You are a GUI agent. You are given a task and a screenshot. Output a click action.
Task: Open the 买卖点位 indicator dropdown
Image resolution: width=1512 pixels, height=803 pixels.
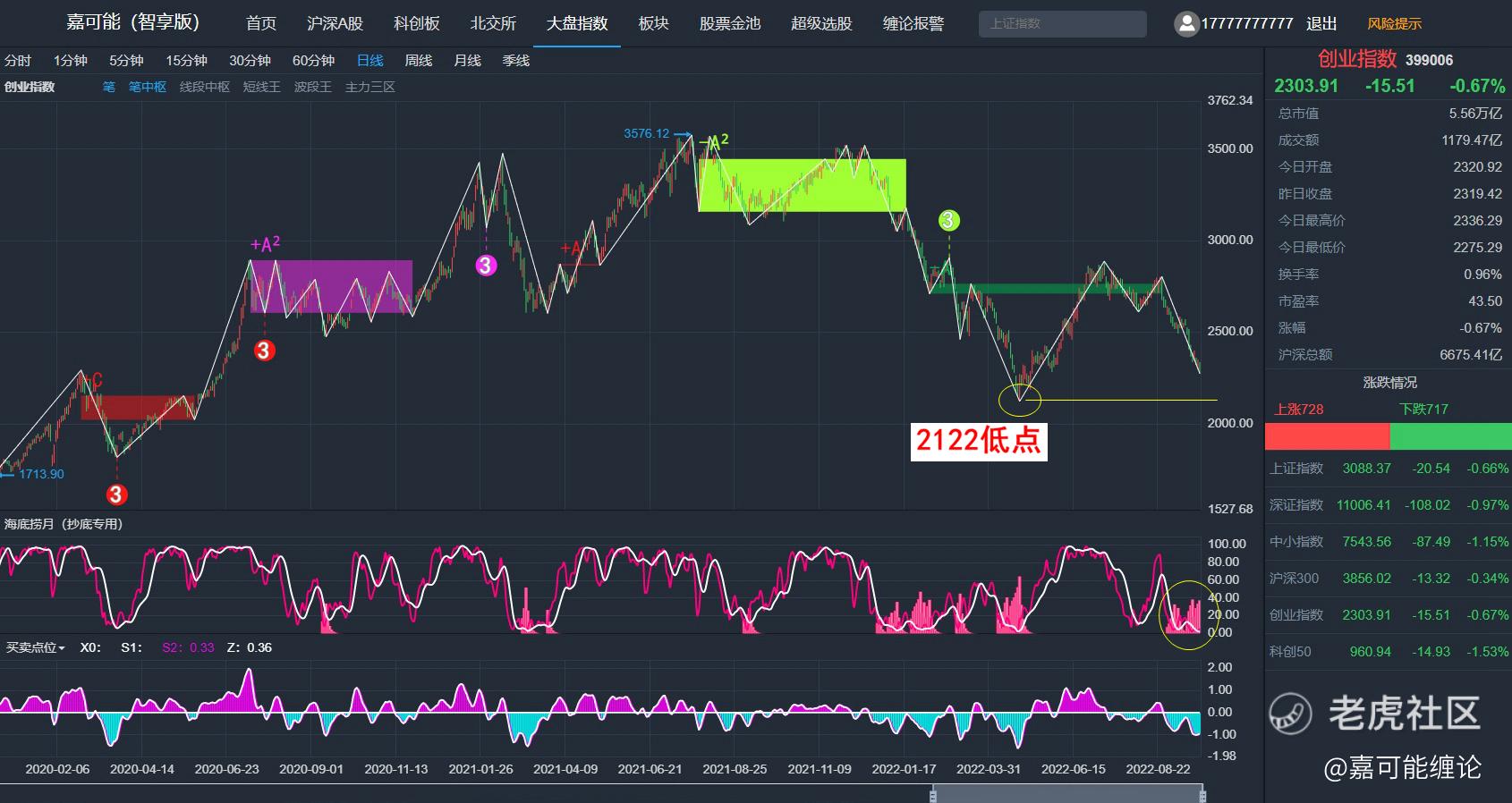[x=36, y=647]
